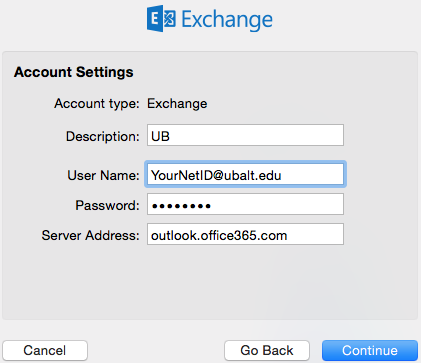Click the Account Settings heading
Viewport: 421px width, 363px height.
coord(74,72)
